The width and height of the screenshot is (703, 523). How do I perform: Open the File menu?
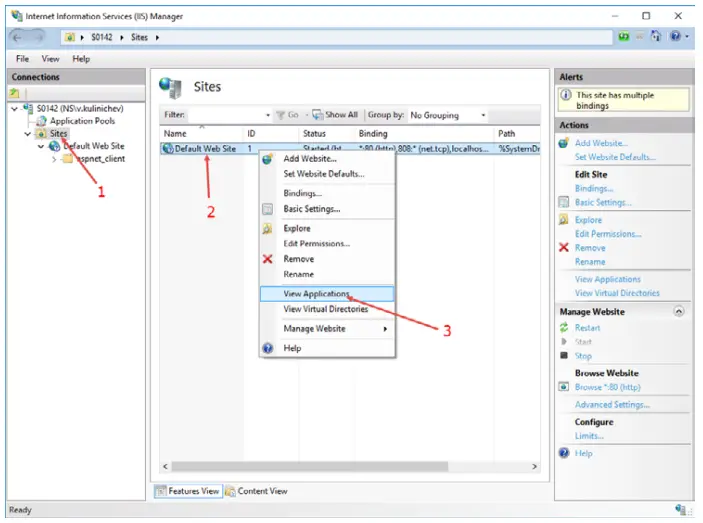(x=22, y=59)
